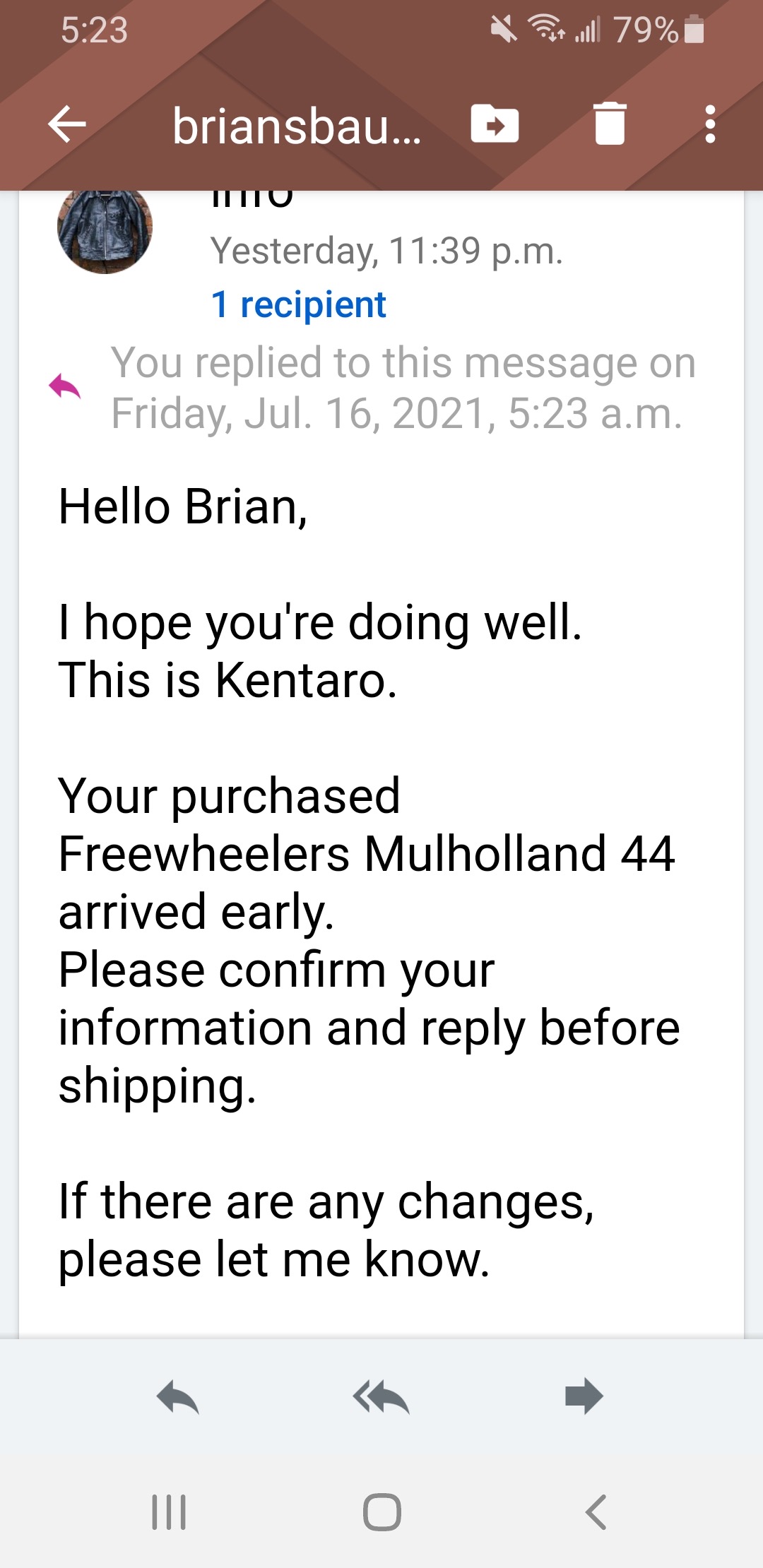Viewport: 763px width, 1568px height.
Task: Tap the Android system back chevron
Action: tap(596, 1512)
